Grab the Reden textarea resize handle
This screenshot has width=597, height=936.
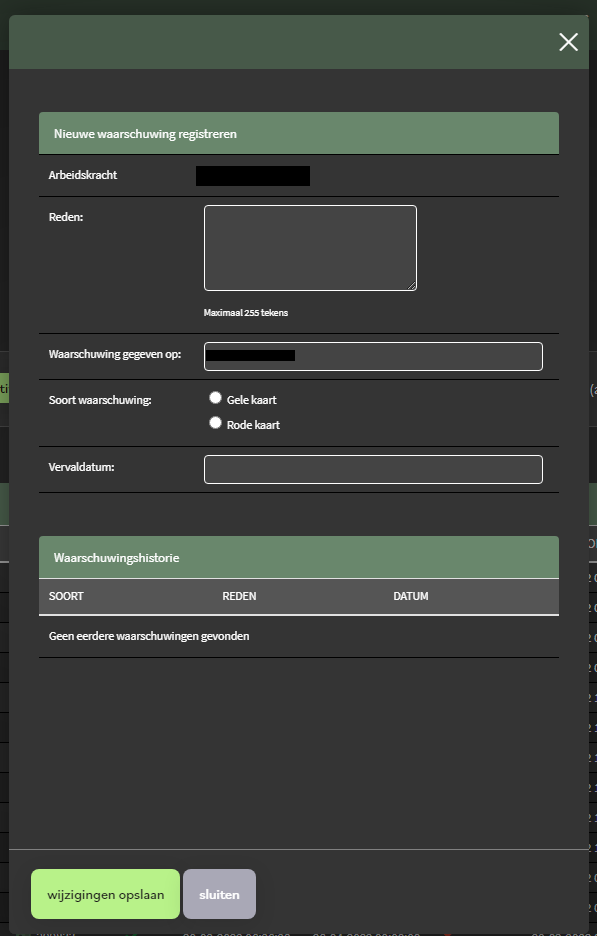click(411, 285)
